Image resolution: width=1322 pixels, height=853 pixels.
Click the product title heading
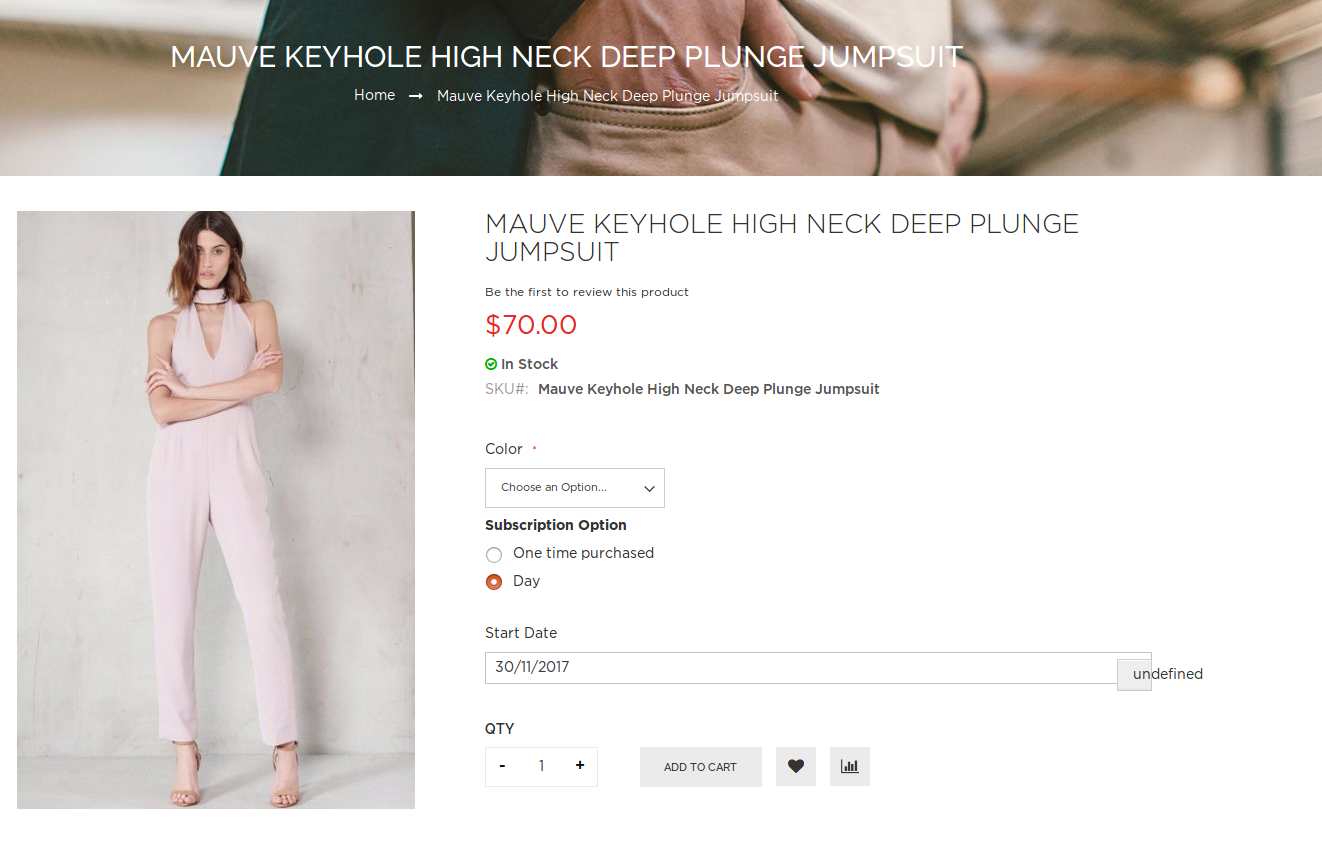[781, 237]
